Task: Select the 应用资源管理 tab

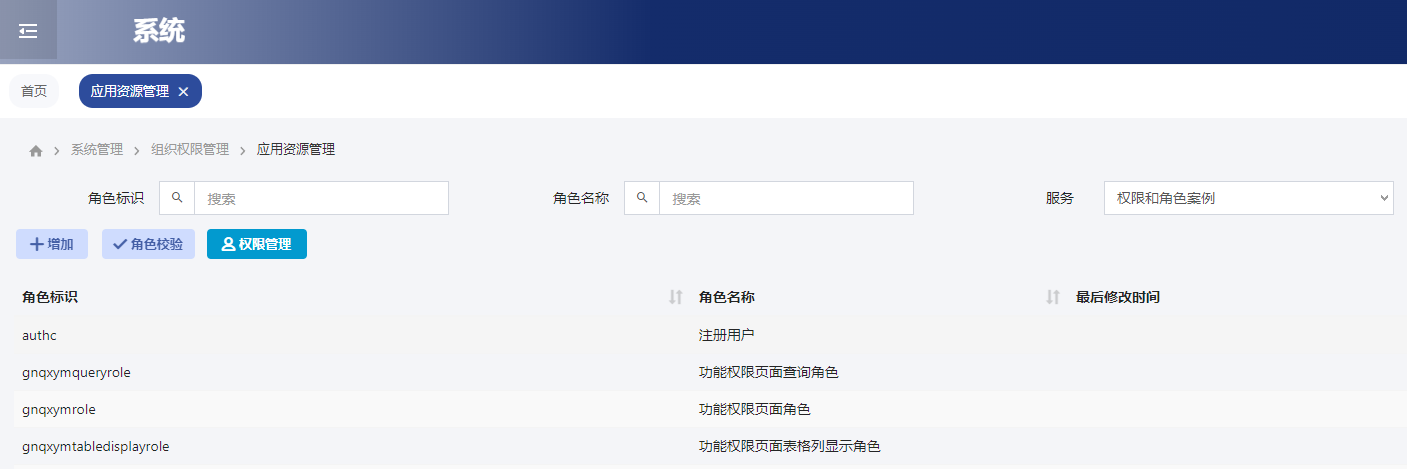Action: [x=129, y=91]
